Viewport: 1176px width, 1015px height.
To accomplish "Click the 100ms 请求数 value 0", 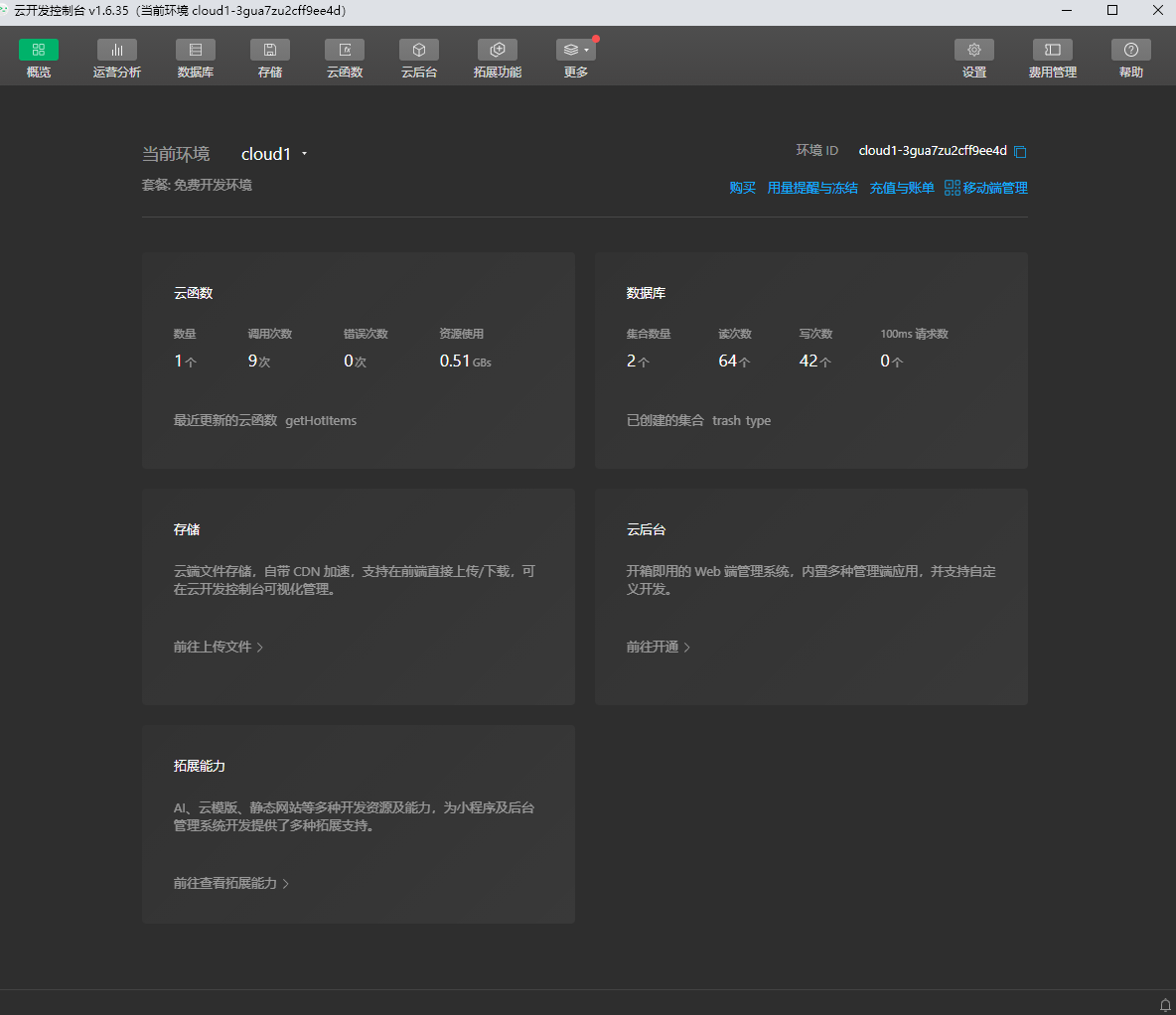I will tap(891, 361).
